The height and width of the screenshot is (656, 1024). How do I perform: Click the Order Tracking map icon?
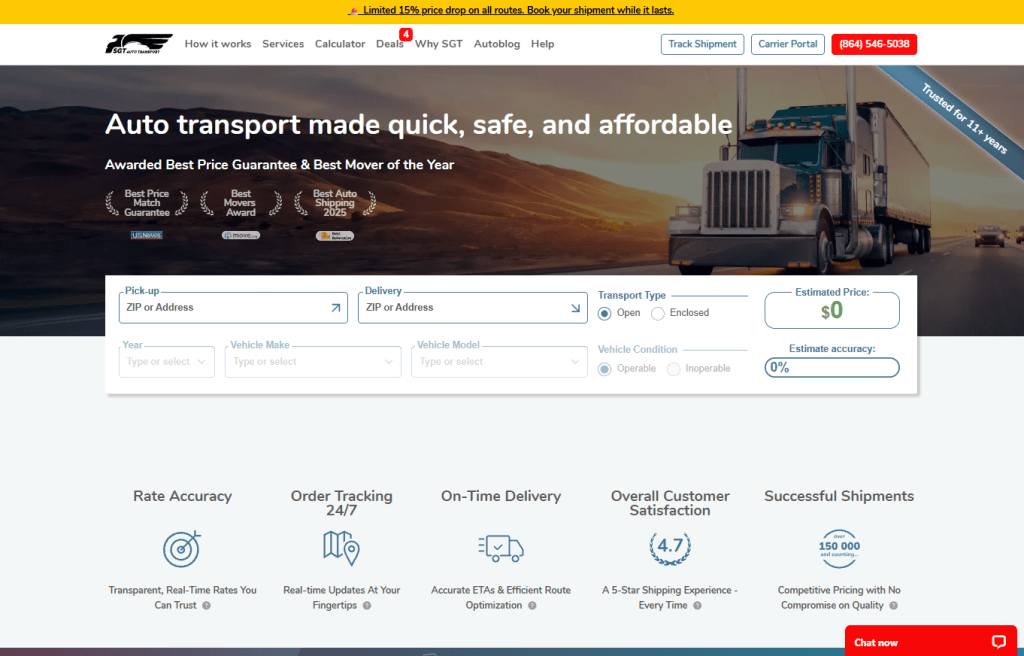pyautogui.click(x=341, y=549)
